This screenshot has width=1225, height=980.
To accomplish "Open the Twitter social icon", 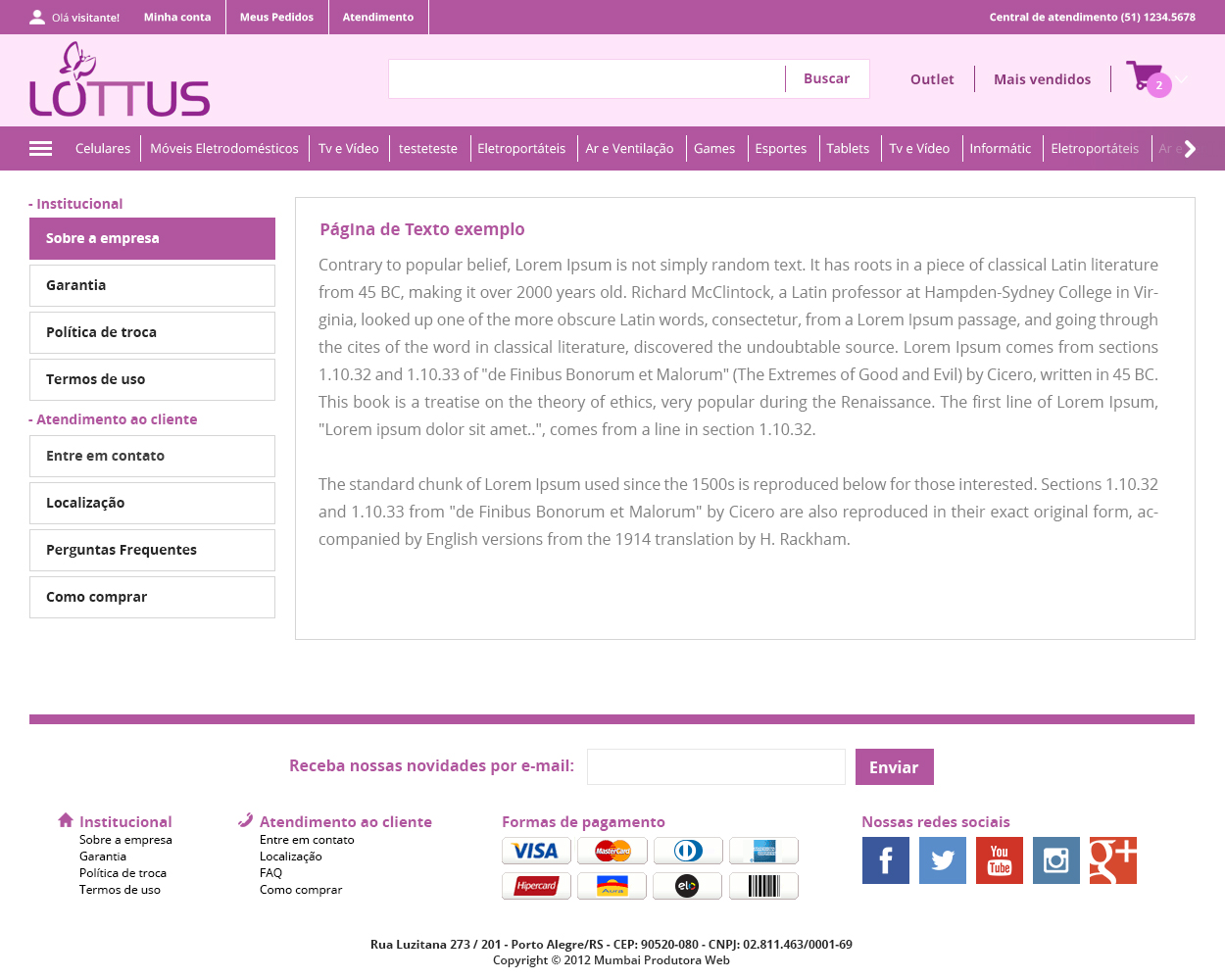I will [942, 860].
